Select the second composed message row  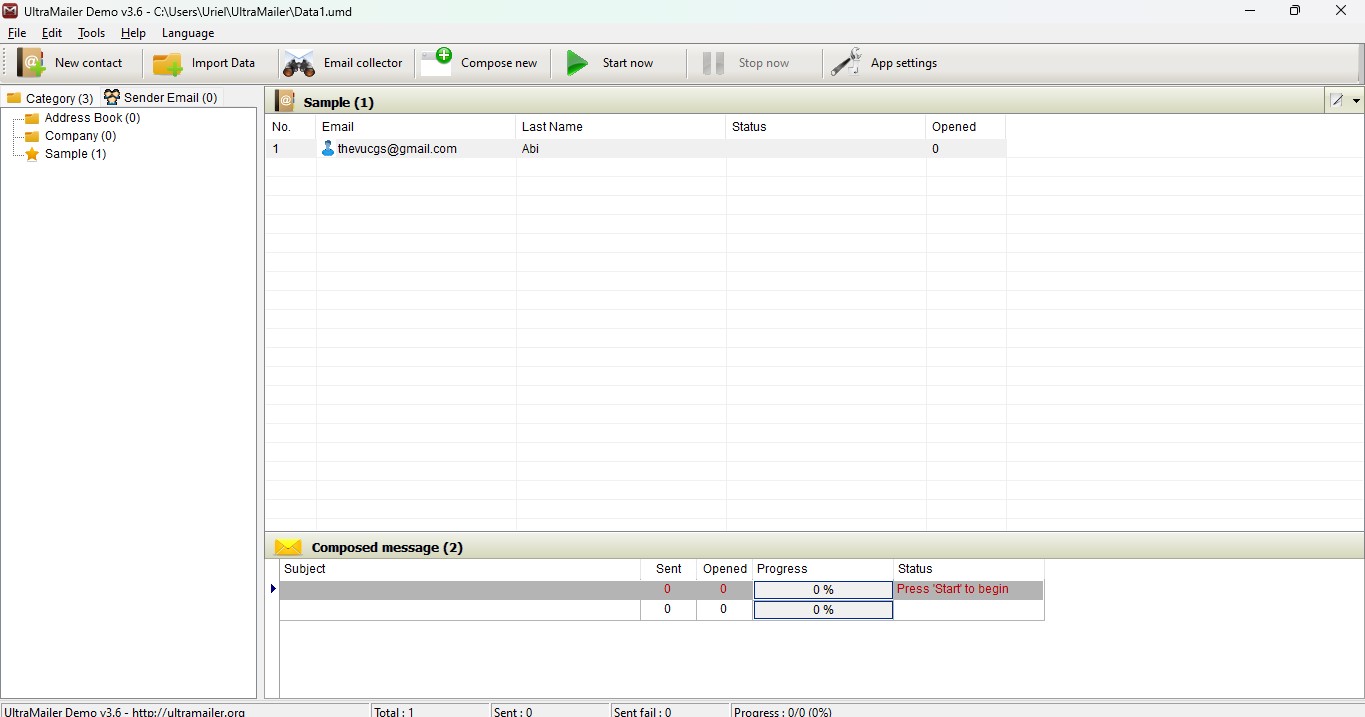coord(458,610)
